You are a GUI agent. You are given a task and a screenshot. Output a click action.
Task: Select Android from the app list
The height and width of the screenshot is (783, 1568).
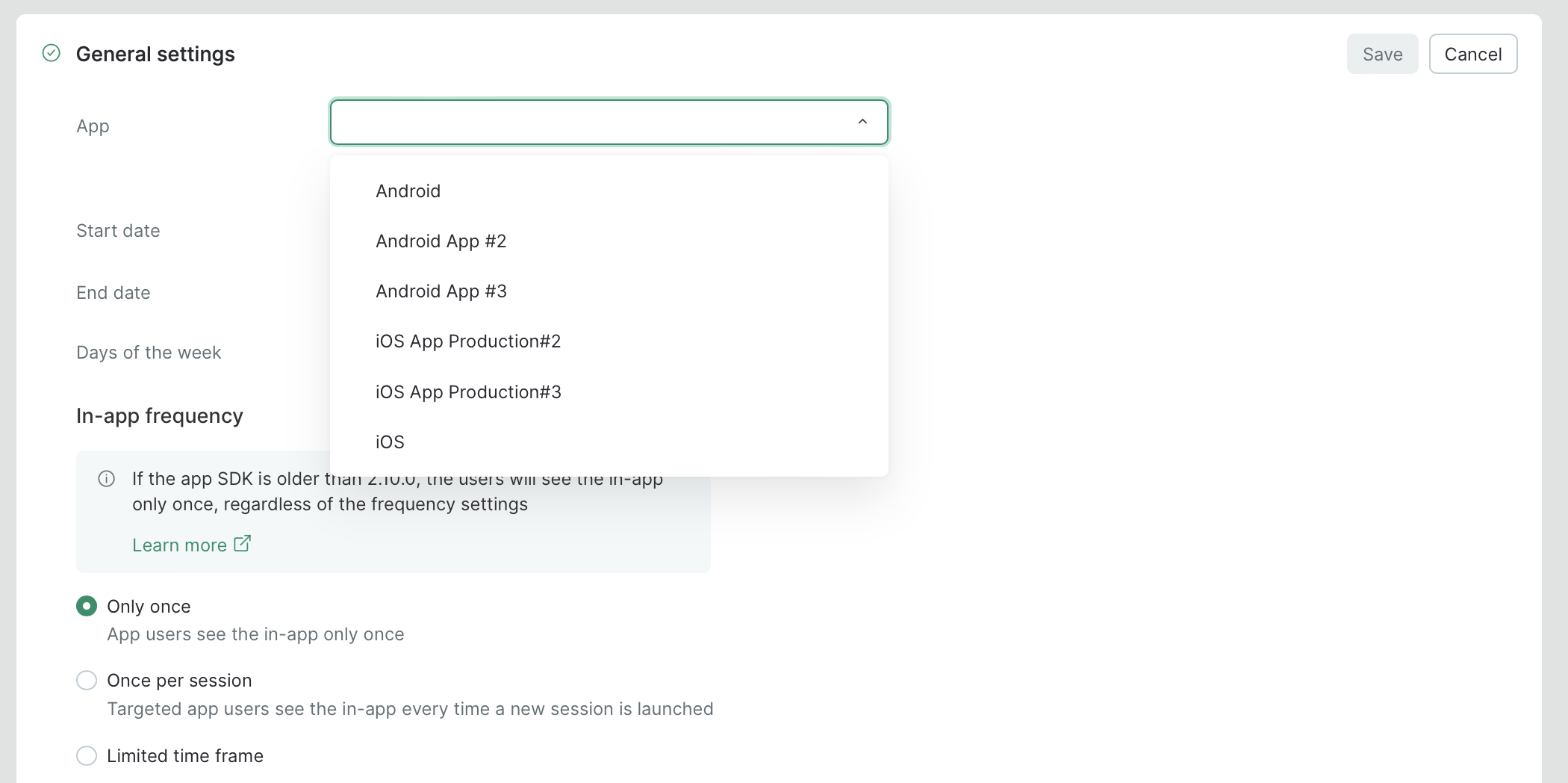click(609, 191)
